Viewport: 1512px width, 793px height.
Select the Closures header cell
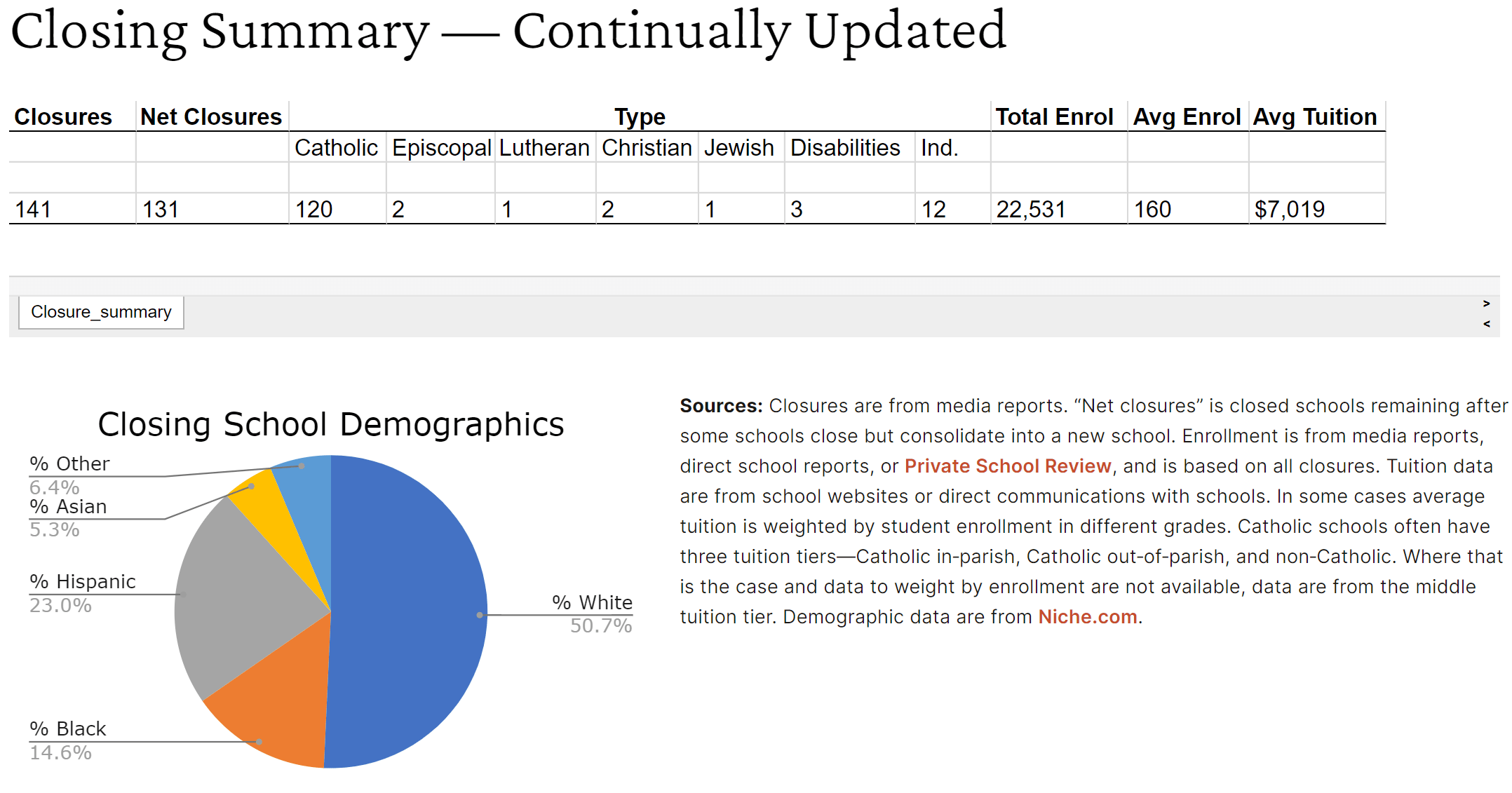tap(63, 117)
